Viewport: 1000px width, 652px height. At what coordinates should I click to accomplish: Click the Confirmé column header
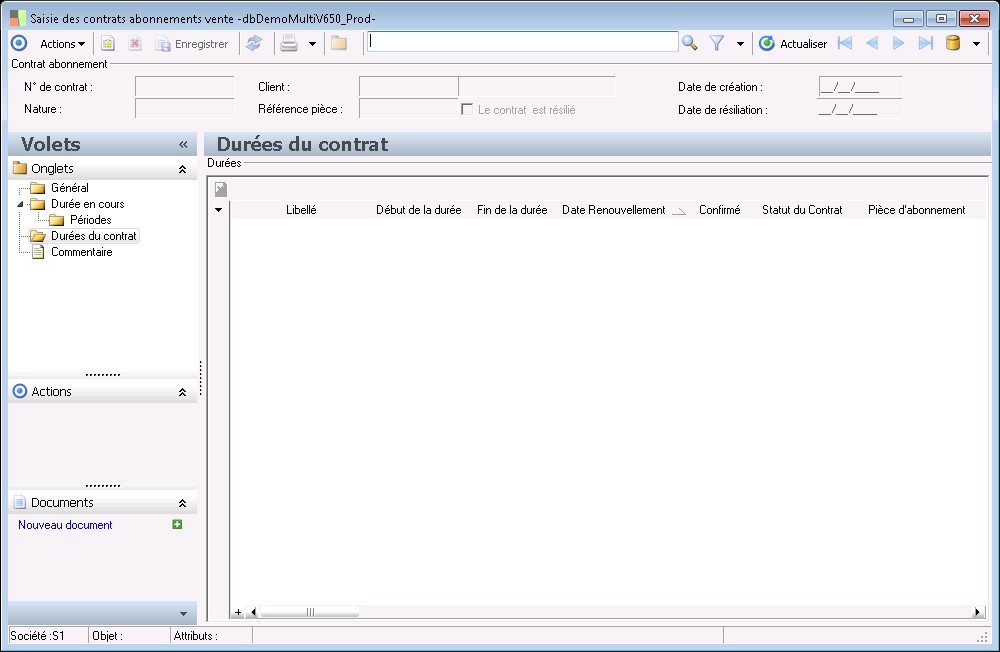[x=719, y=210]
